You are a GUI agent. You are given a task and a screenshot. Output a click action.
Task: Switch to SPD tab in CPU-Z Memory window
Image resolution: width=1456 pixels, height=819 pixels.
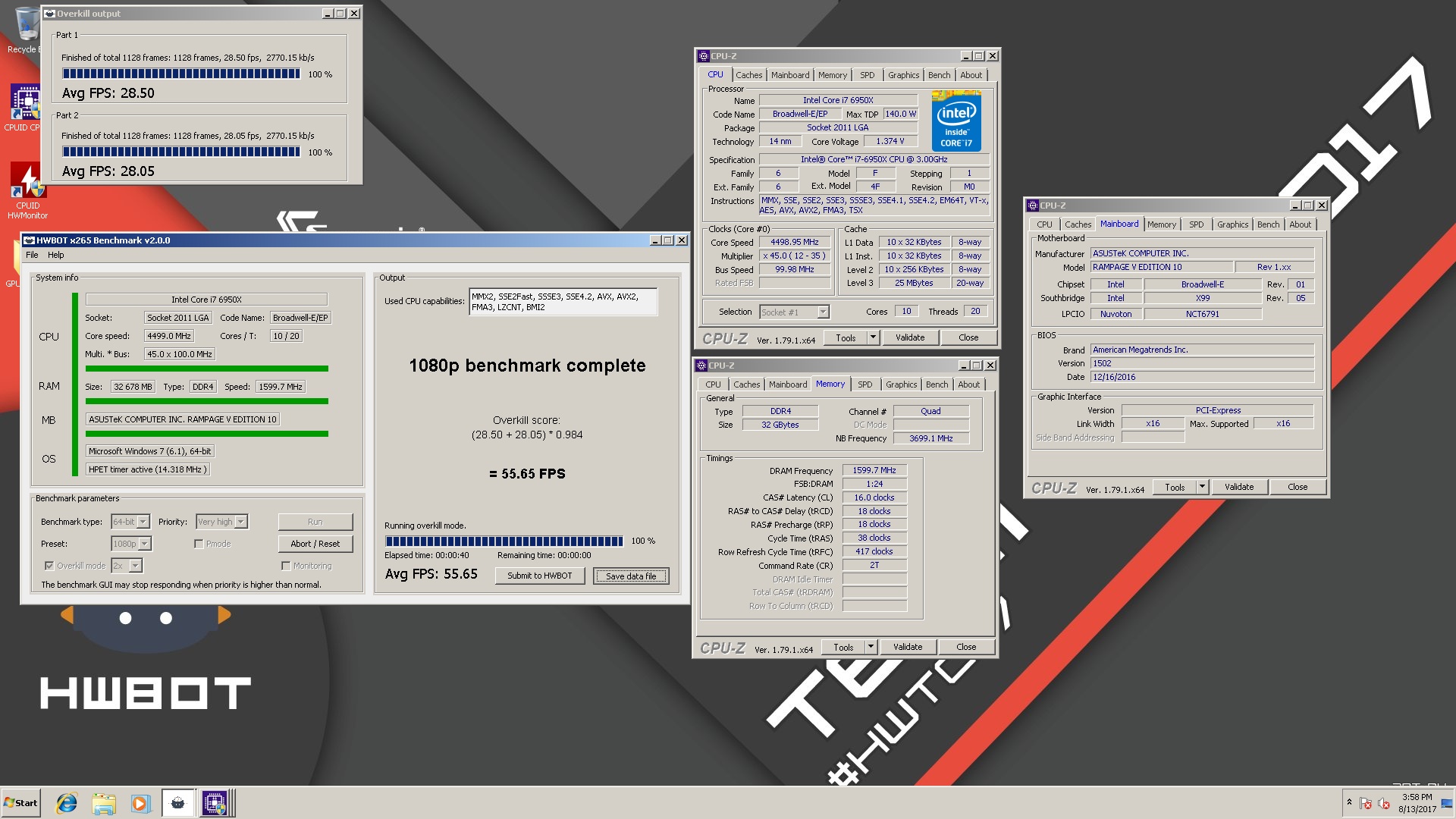864,384
